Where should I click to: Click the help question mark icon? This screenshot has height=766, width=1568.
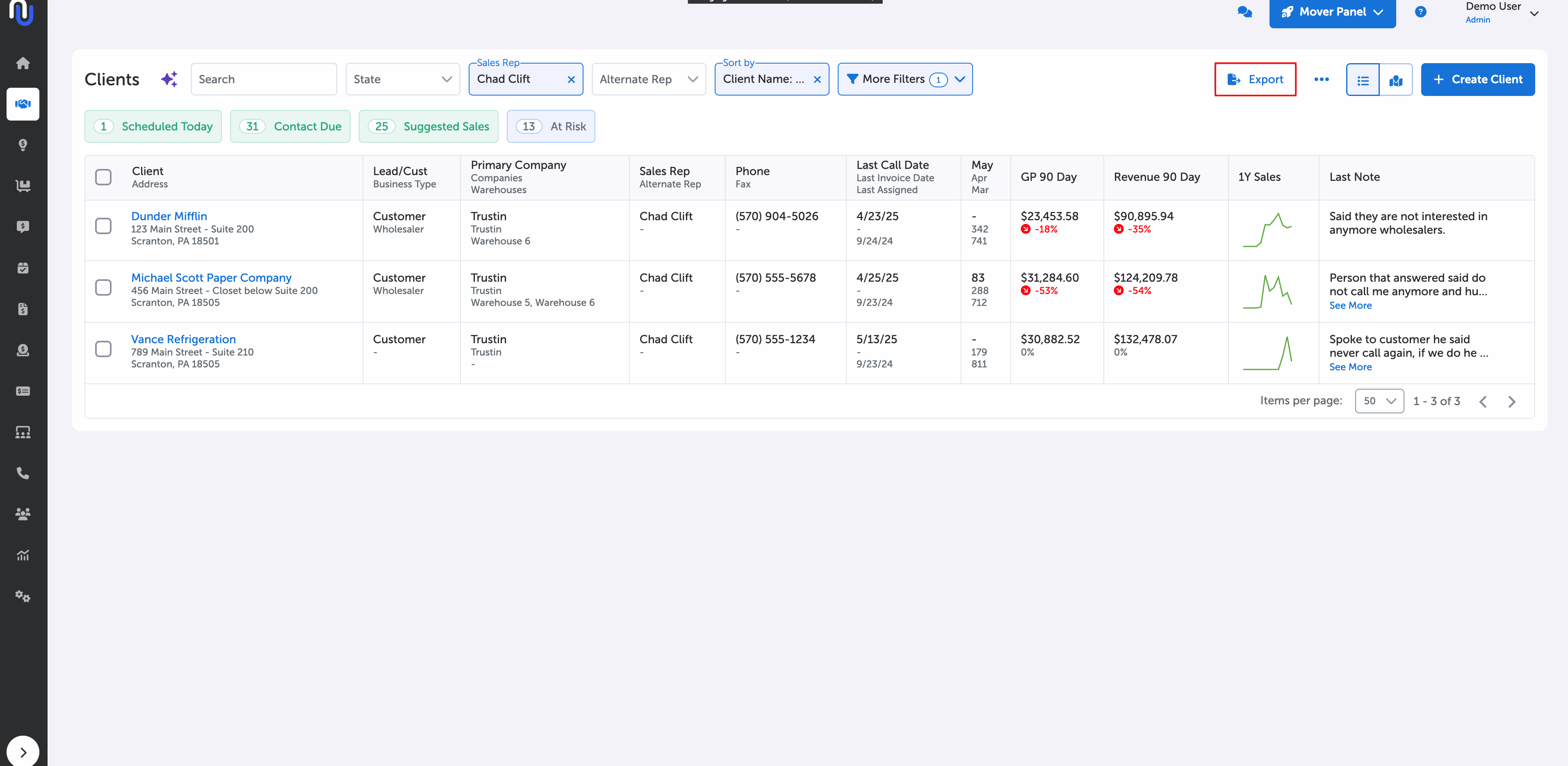tap(1420, 11)
